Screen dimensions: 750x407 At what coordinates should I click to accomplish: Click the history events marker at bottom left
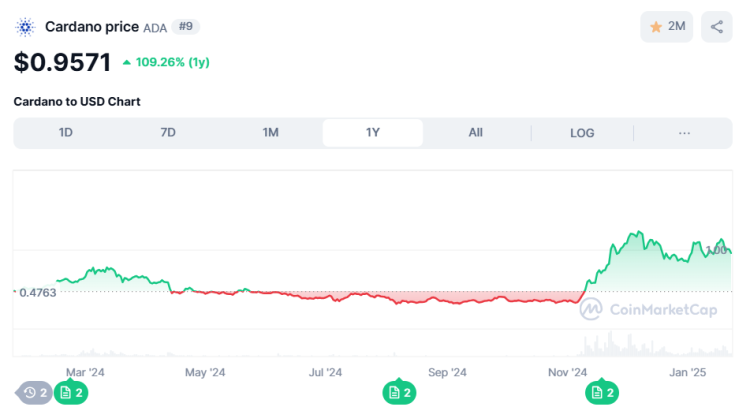[x=34, y=393]
